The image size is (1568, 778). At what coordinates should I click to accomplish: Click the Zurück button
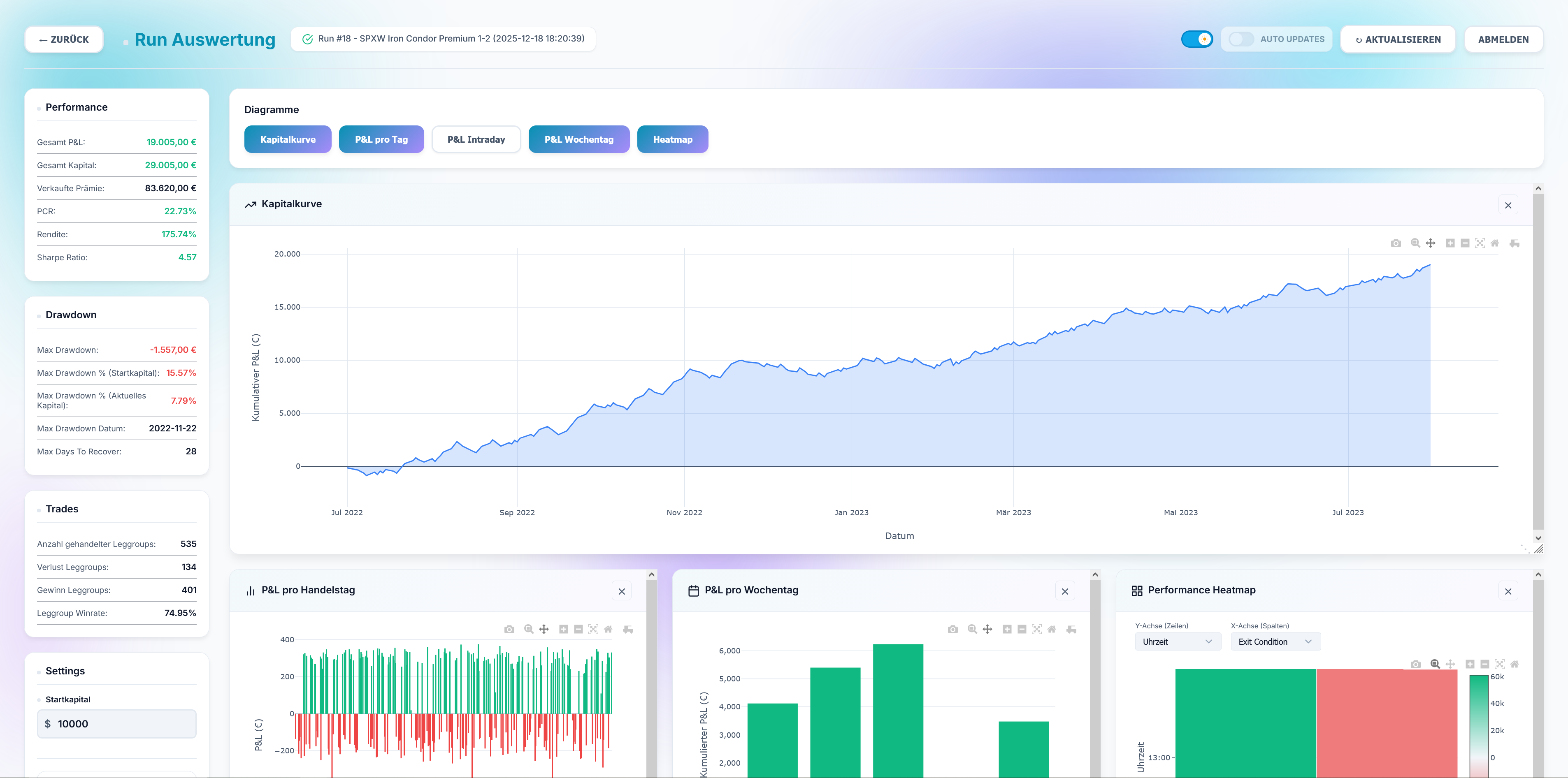click(64, 39)
